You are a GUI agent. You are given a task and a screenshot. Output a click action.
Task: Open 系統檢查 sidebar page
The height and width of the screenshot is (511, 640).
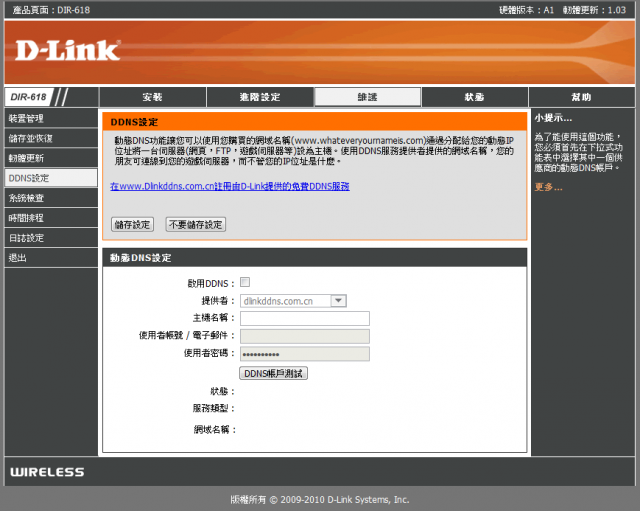click(51, 198)
